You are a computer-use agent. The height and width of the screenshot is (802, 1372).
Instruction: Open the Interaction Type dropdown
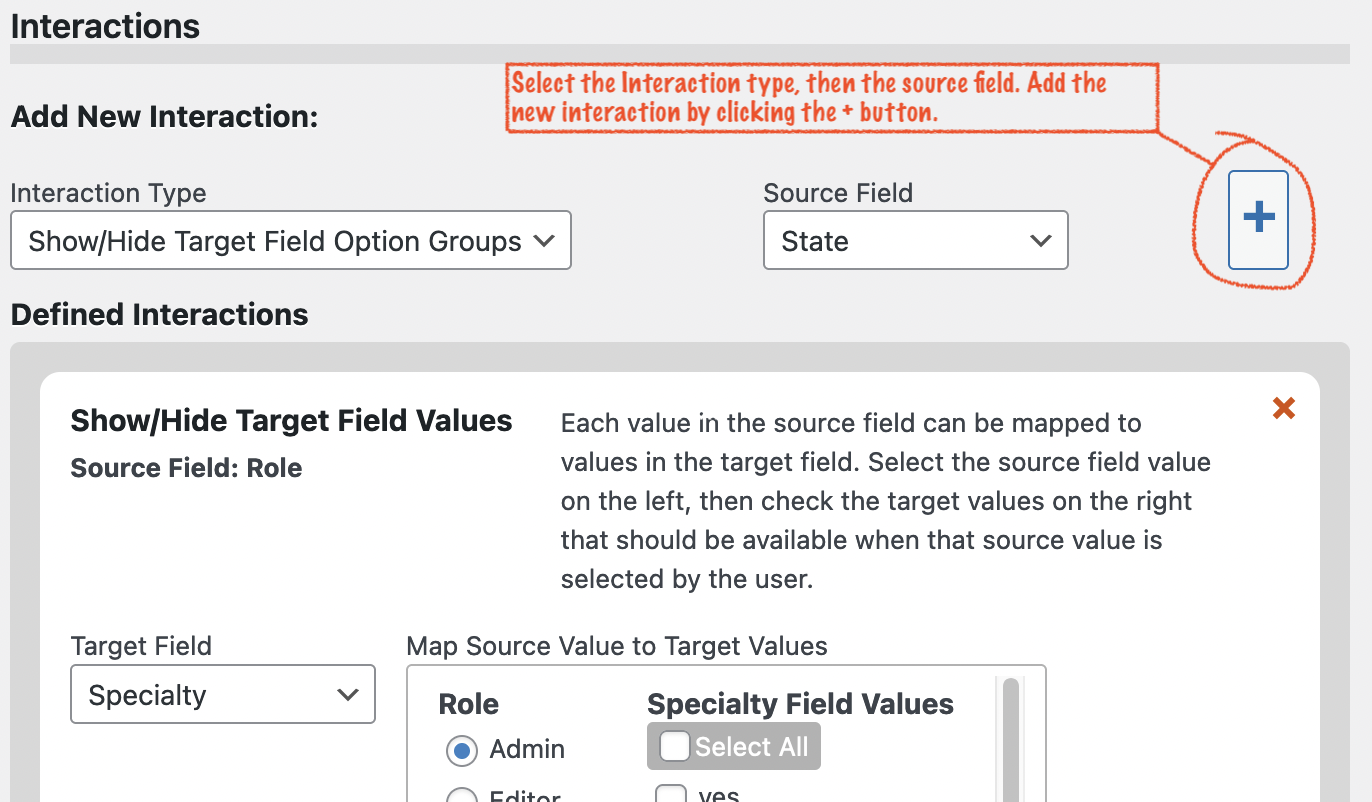click(x=290, y=240)
